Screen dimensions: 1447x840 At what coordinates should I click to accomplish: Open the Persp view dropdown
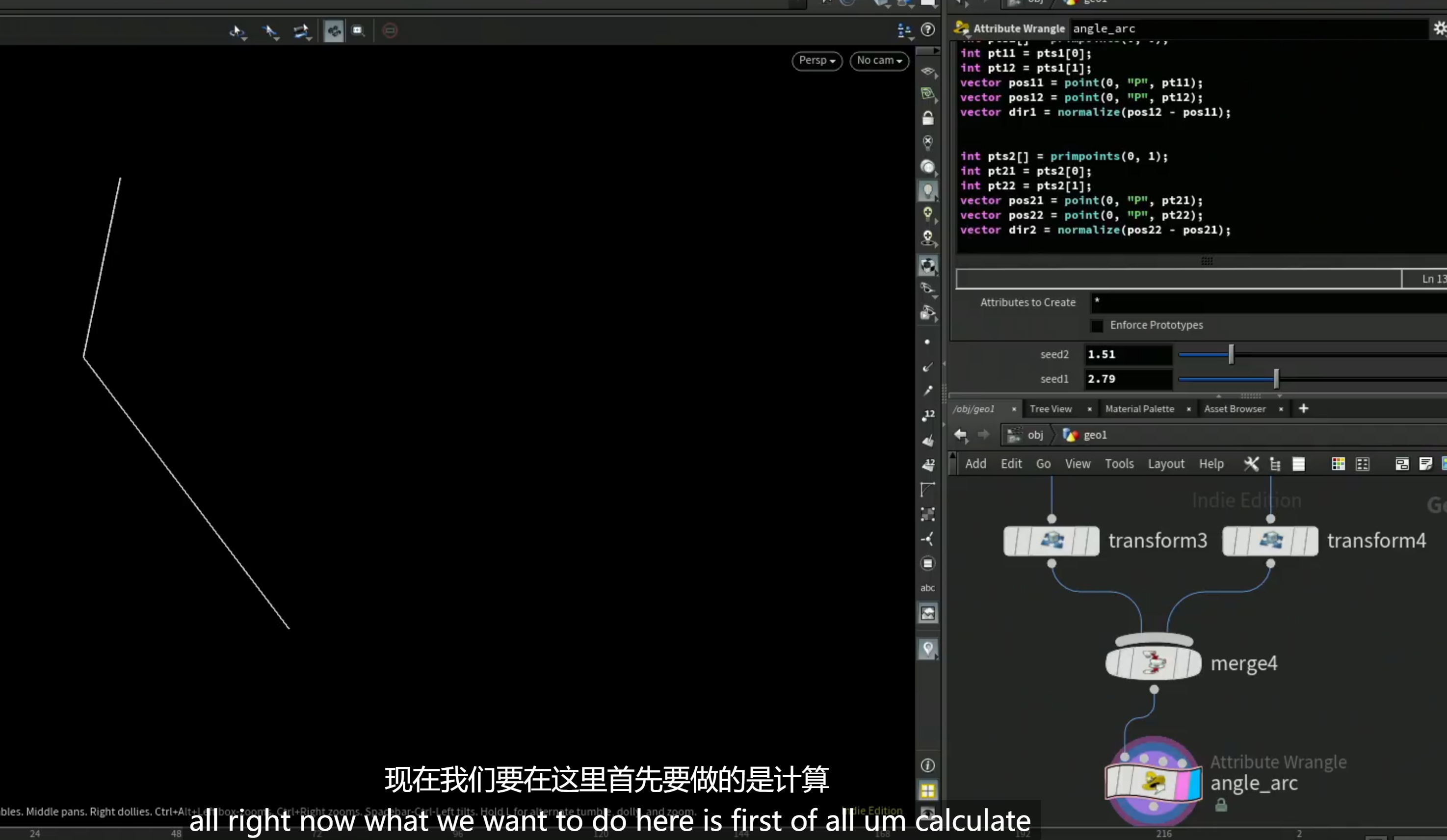(816, 60)
